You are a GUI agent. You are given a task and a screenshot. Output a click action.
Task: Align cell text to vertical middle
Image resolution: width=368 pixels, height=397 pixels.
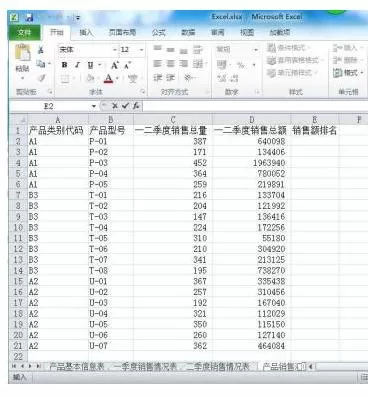(x=170, y=49)
